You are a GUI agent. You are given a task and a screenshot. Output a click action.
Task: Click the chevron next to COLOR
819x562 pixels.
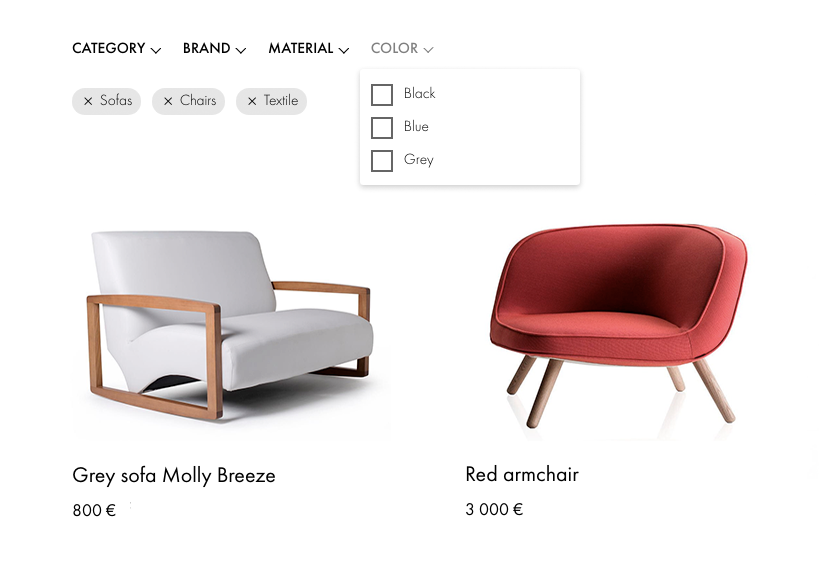pyautogui.click(x=428, y=50)
